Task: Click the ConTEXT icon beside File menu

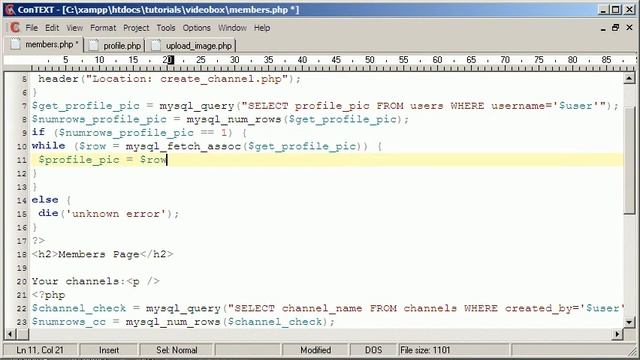Action: coord(14,28)
